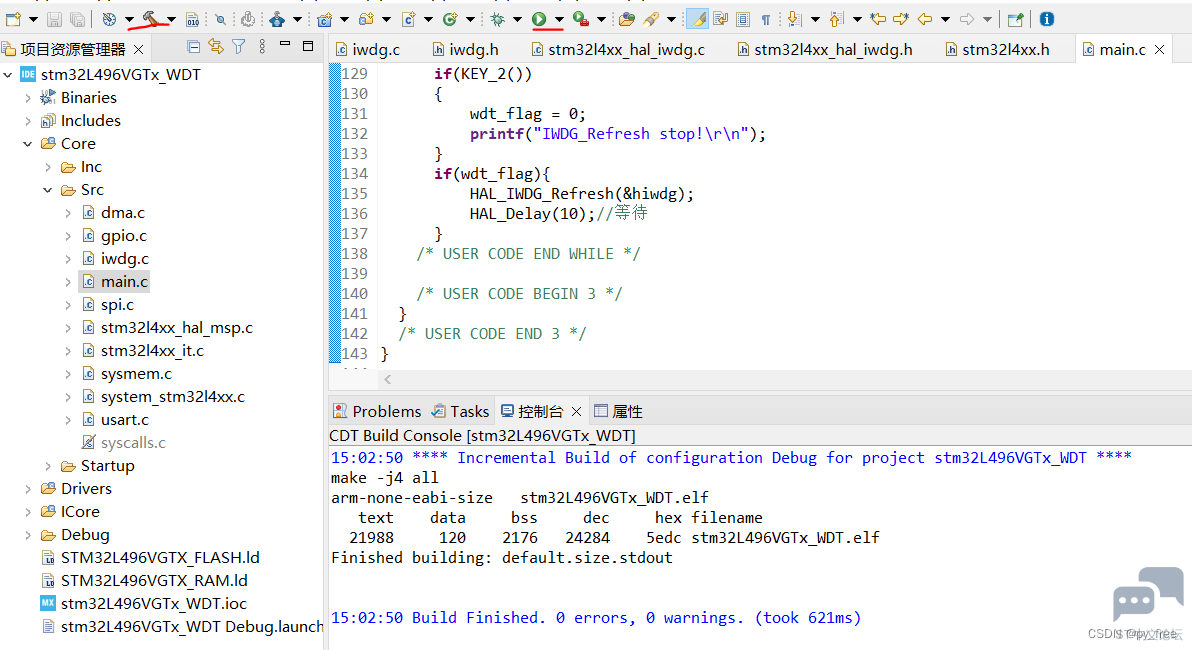
Task: Switch to the iwdg.h editor tab
Action: click(x=465, y=49)
